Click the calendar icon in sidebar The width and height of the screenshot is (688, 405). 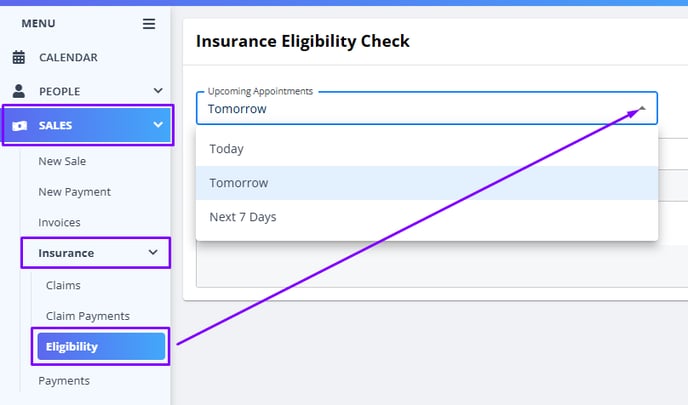[x=19, y=57]
